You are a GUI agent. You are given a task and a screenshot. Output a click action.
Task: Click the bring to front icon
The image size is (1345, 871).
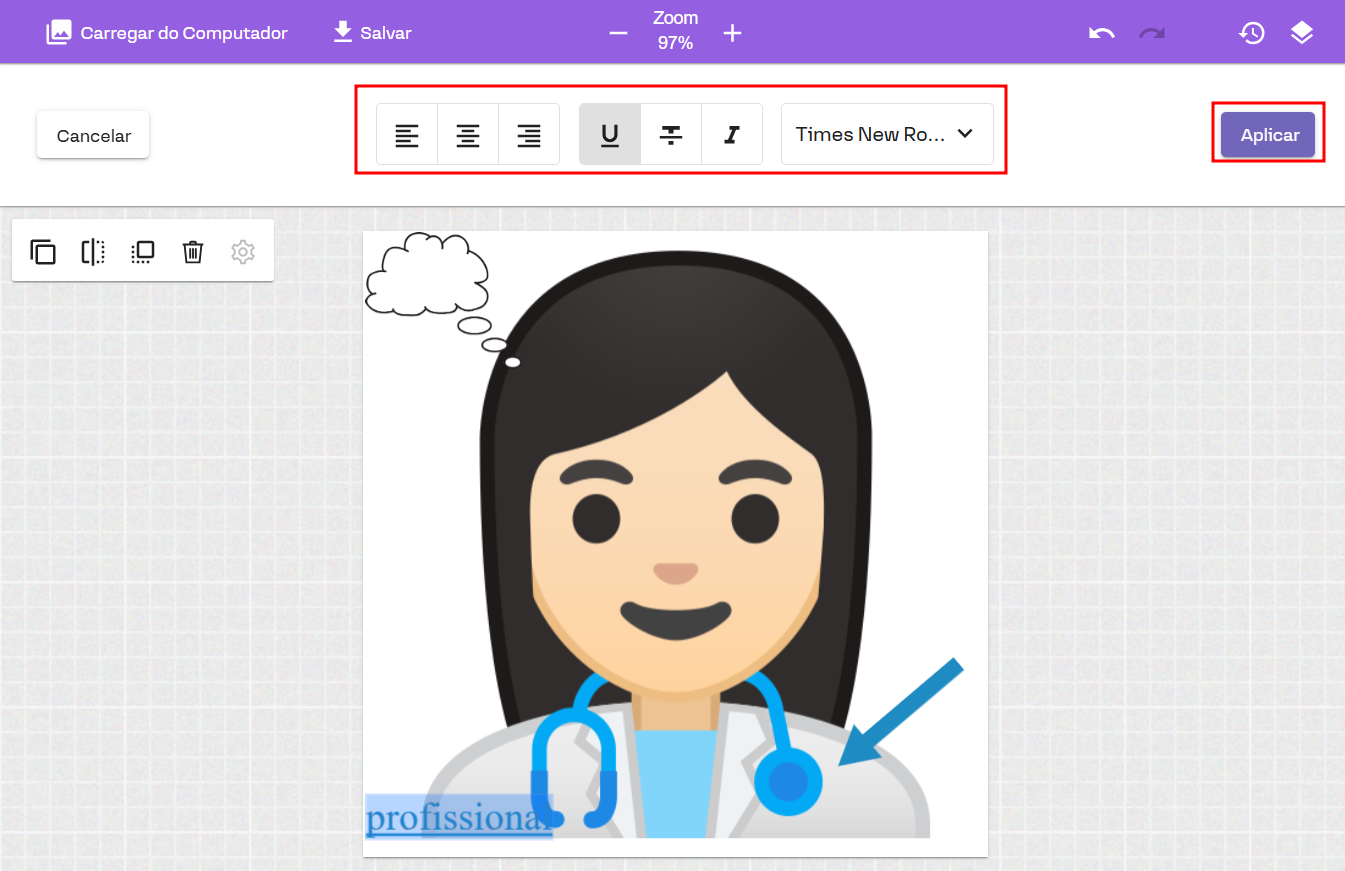pyautogui.click(x=143, y=252)
